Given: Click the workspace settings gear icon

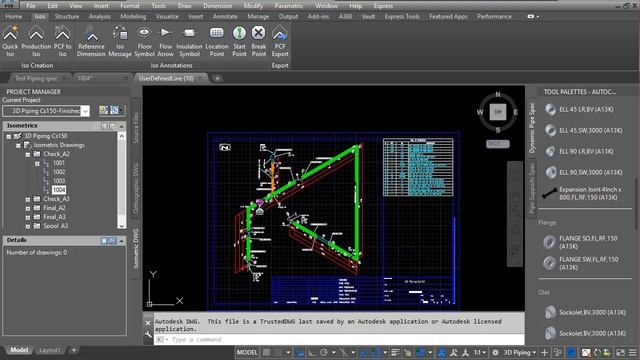Looking at the screenshot, I should coord(495,352).
